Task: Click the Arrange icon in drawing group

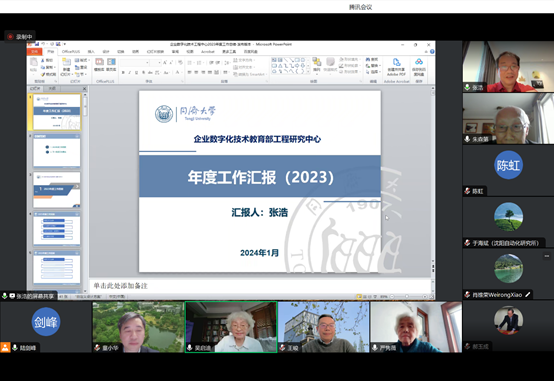Action: click(x=317, y=65)
